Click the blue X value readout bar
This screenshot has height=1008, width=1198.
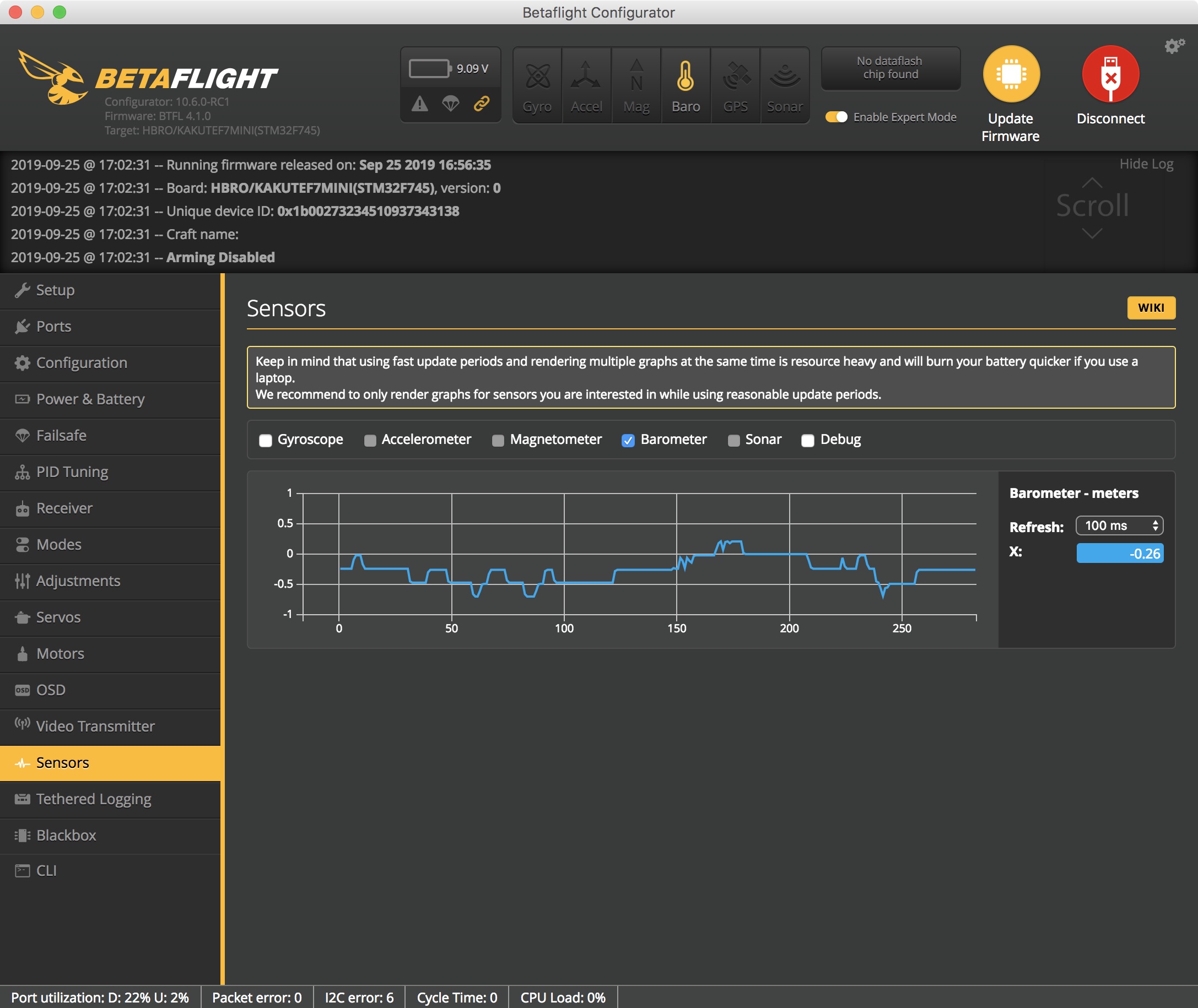pos(1119,553)
